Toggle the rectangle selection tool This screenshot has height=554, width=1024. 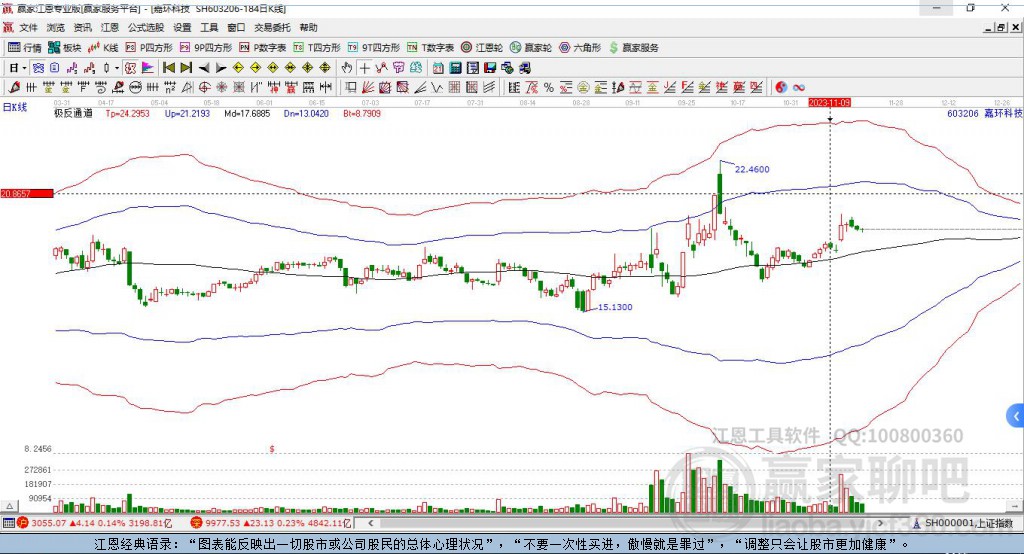[x=350, y=88]
